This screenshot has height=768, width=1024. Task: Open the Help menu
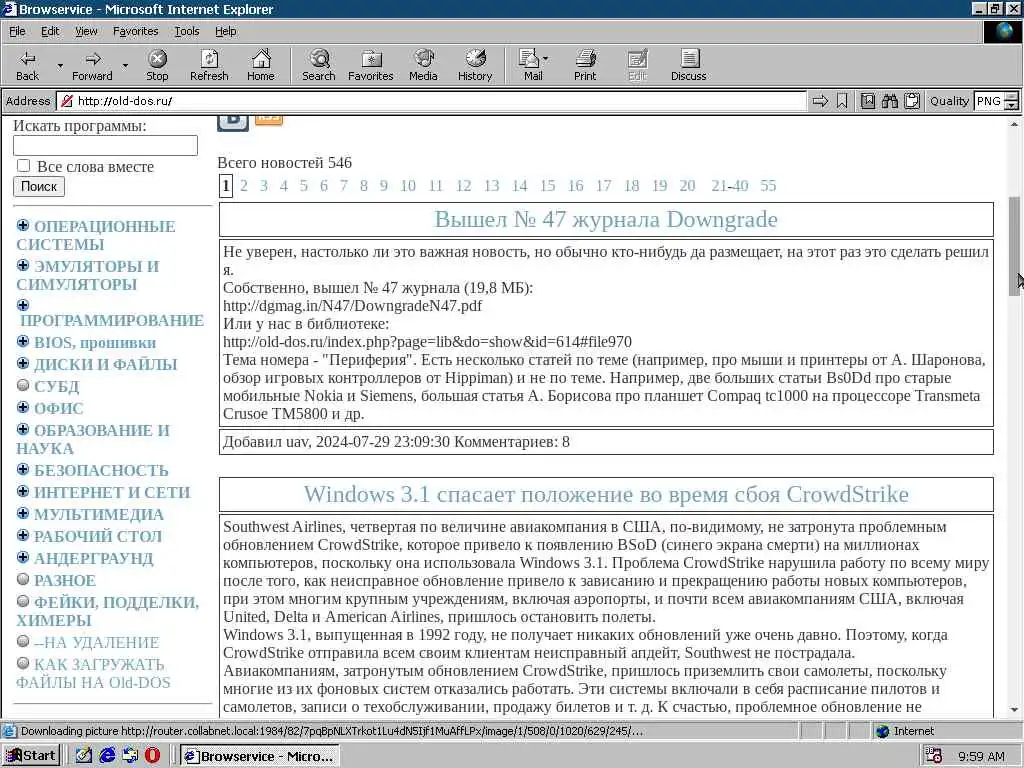pyautogui.click(x=225, y=31)
